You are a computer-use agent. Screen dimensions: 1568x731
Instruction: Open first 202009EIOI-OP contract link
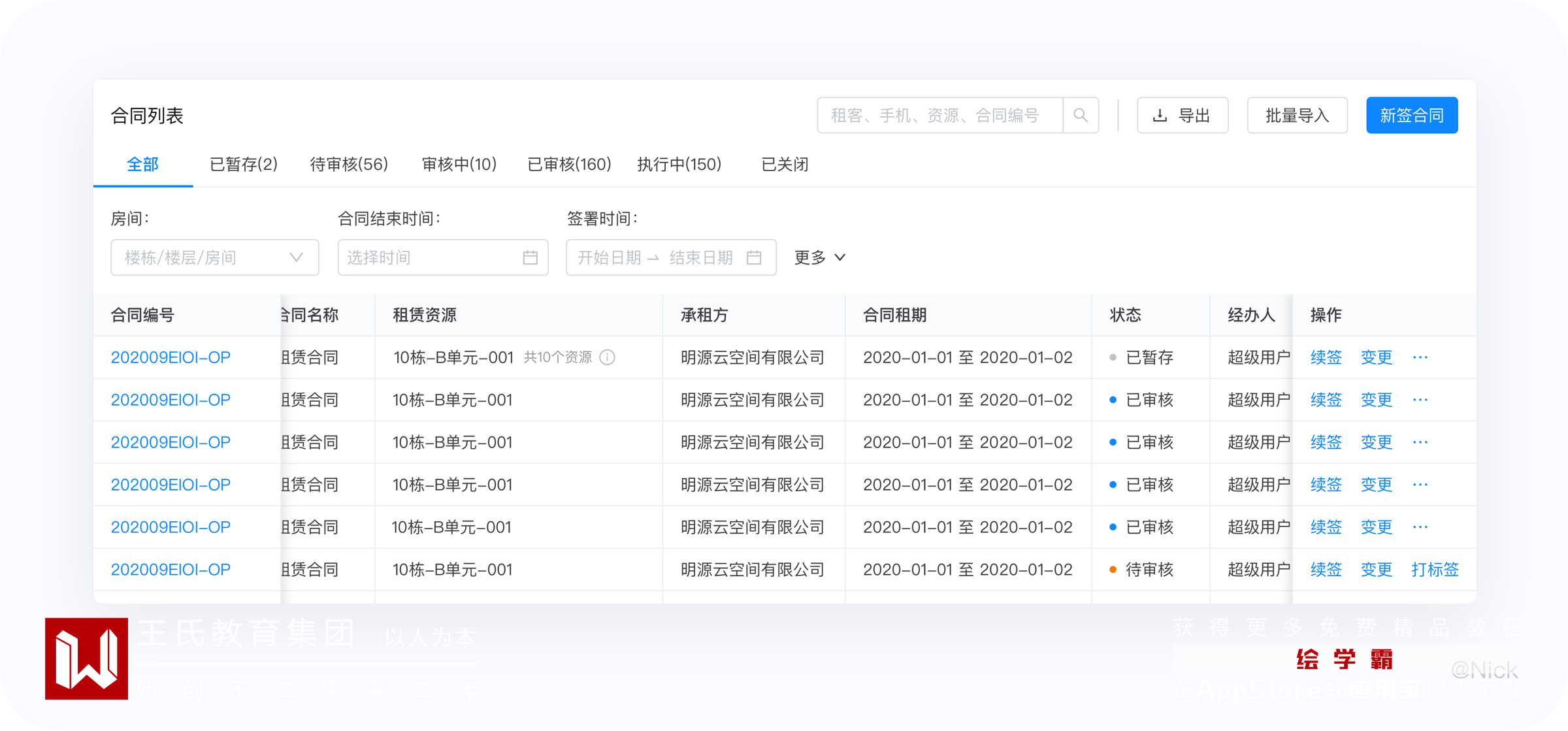171,357
